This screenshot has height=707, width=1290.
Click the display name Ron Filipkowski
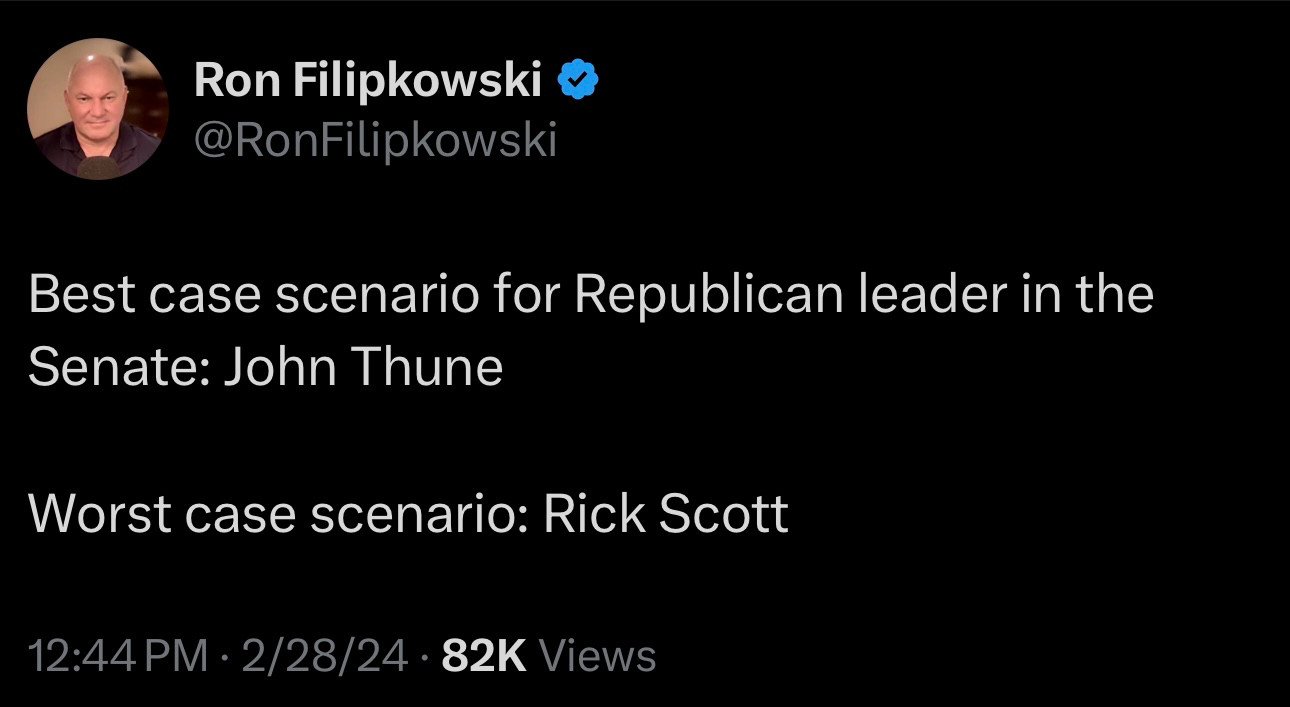click(x=368, y=80)
